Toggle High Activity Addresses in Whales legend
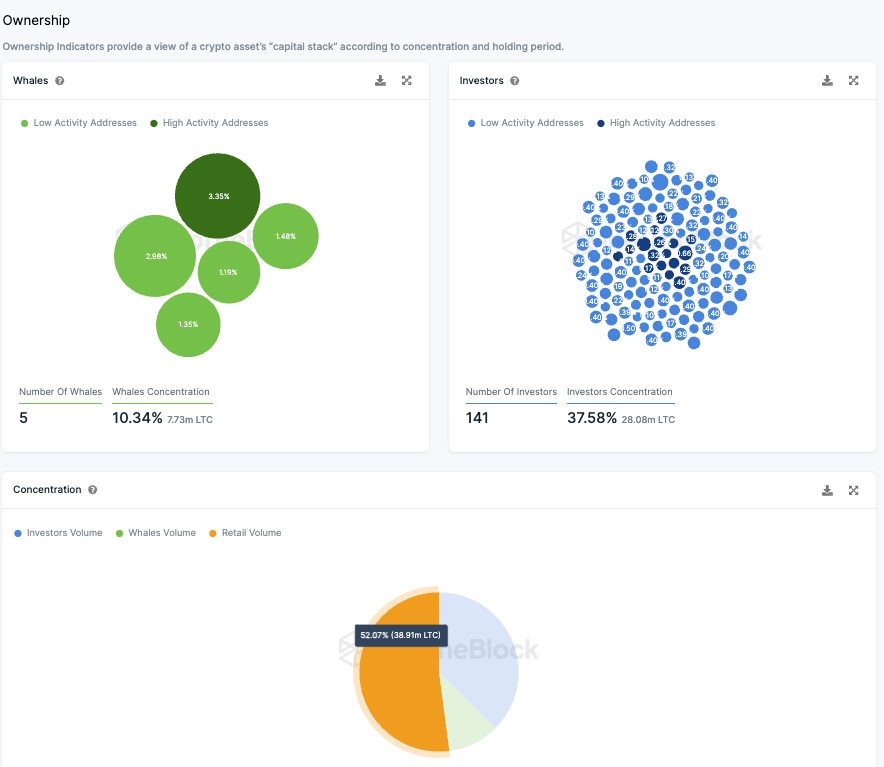Image resolution: width=884 pixels, height=767 pixels. (209, 123)
